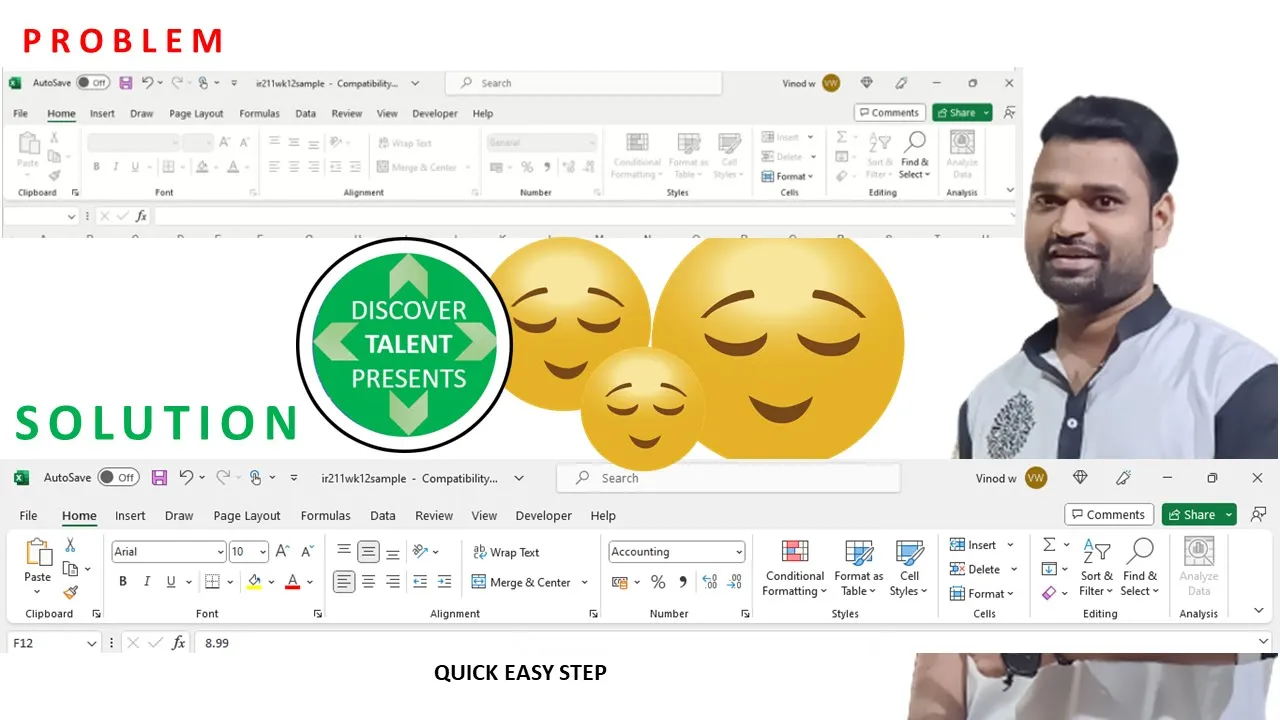Click Paste clipboard icon in bottom Excel ribbon
The height and width of the screenshot is (720, 1280).
pos(38,553)
